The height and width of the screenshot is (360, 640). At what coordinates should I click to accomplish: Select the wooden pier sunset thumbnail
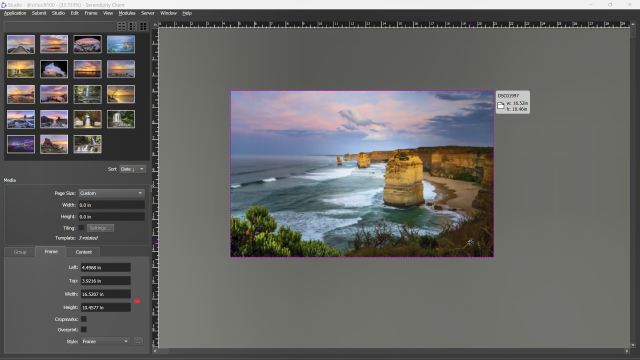point(21,44)
